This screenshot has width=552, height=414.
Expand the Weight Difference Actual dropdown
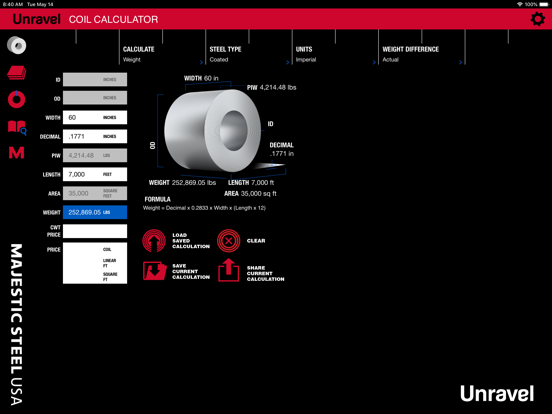(x=422, y=55)
